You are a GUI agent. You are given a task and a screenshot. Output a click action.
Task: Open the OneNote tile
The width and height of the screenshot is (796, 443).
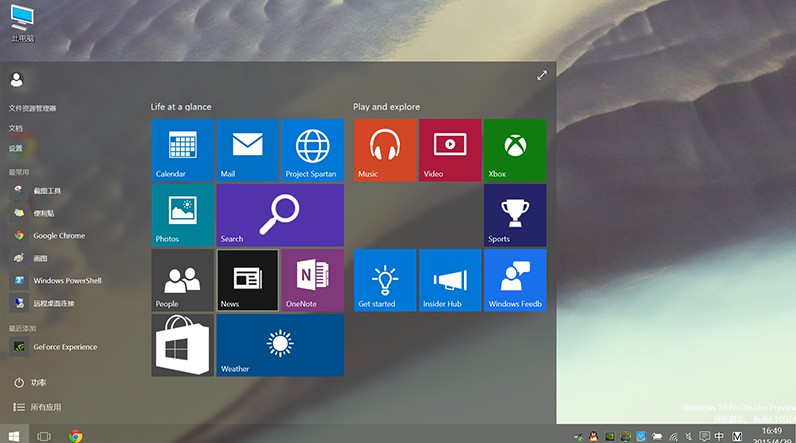pos(312,280)
